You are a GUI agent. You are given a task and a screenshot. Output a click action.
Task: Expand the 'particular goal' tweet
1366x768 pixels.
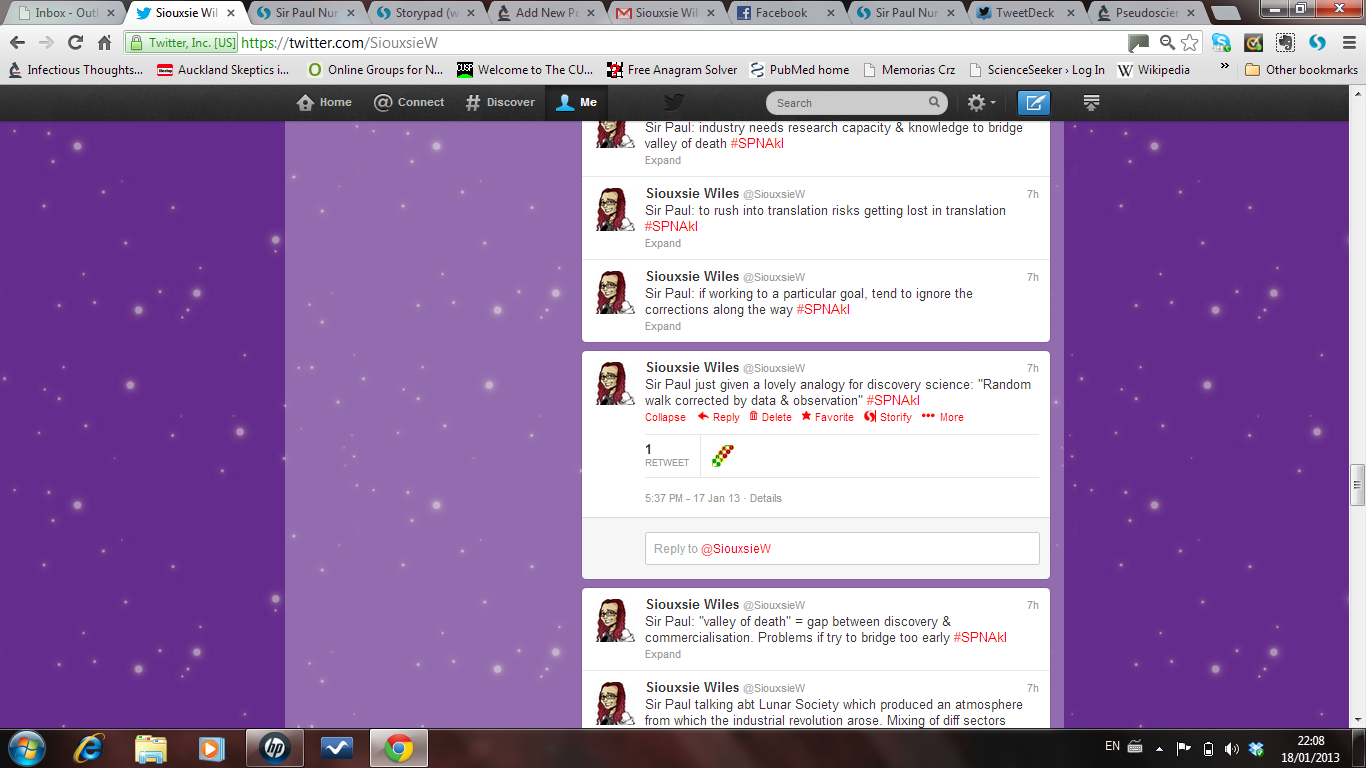click(663, 326)
